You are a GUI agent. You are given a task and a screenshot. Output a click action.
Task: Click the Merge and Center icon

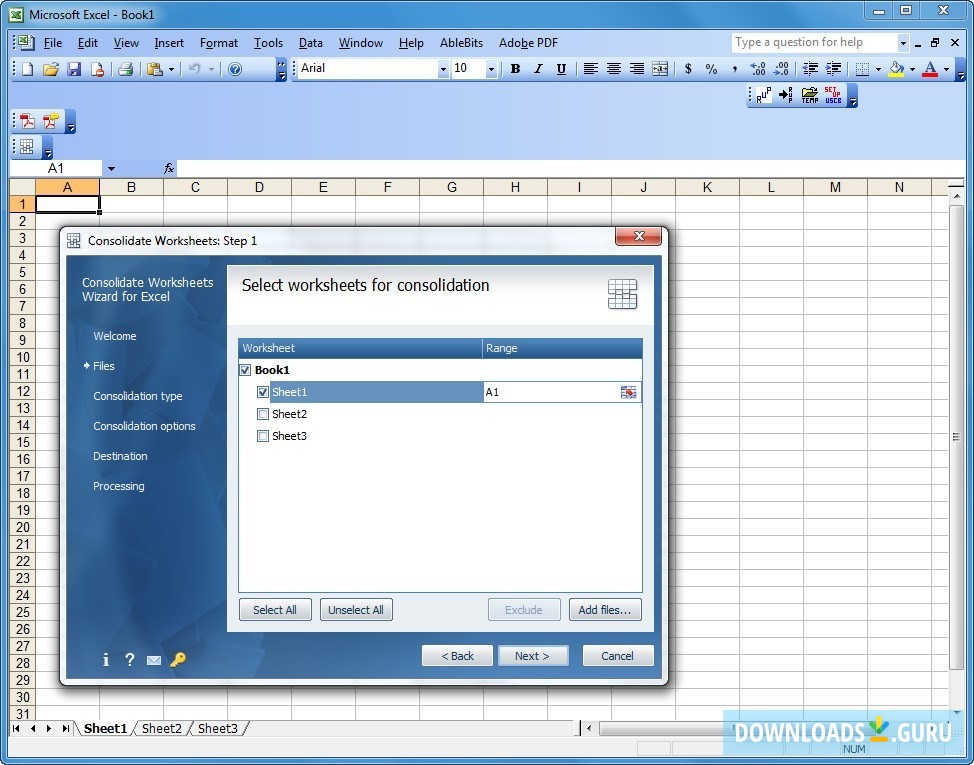click(660, 69)
